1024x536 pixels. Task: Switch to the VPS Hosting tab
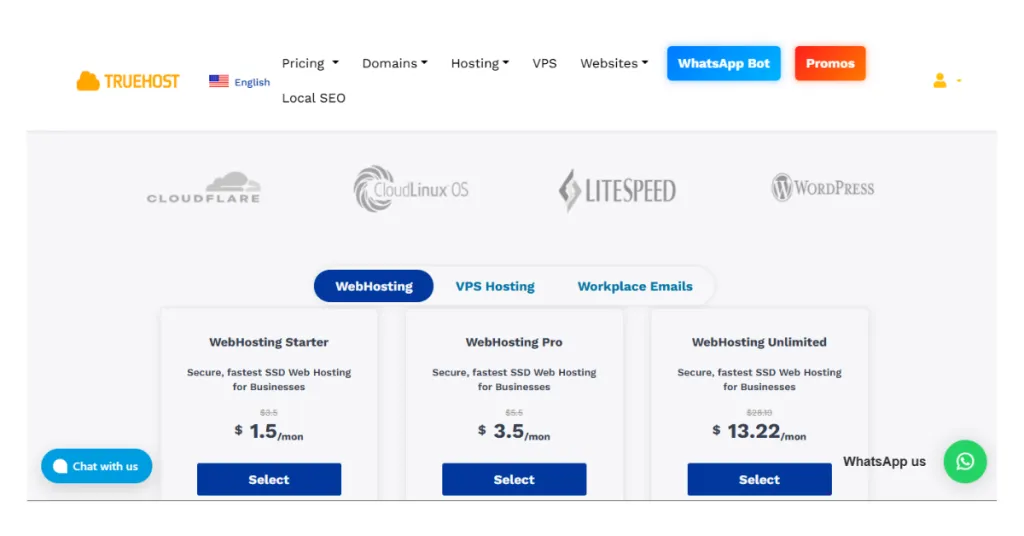[495, 286]
